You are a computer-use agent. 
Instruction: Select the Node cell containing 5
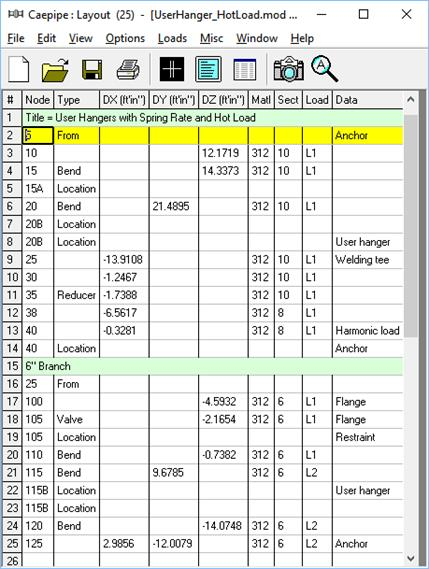tap(38, 135)
